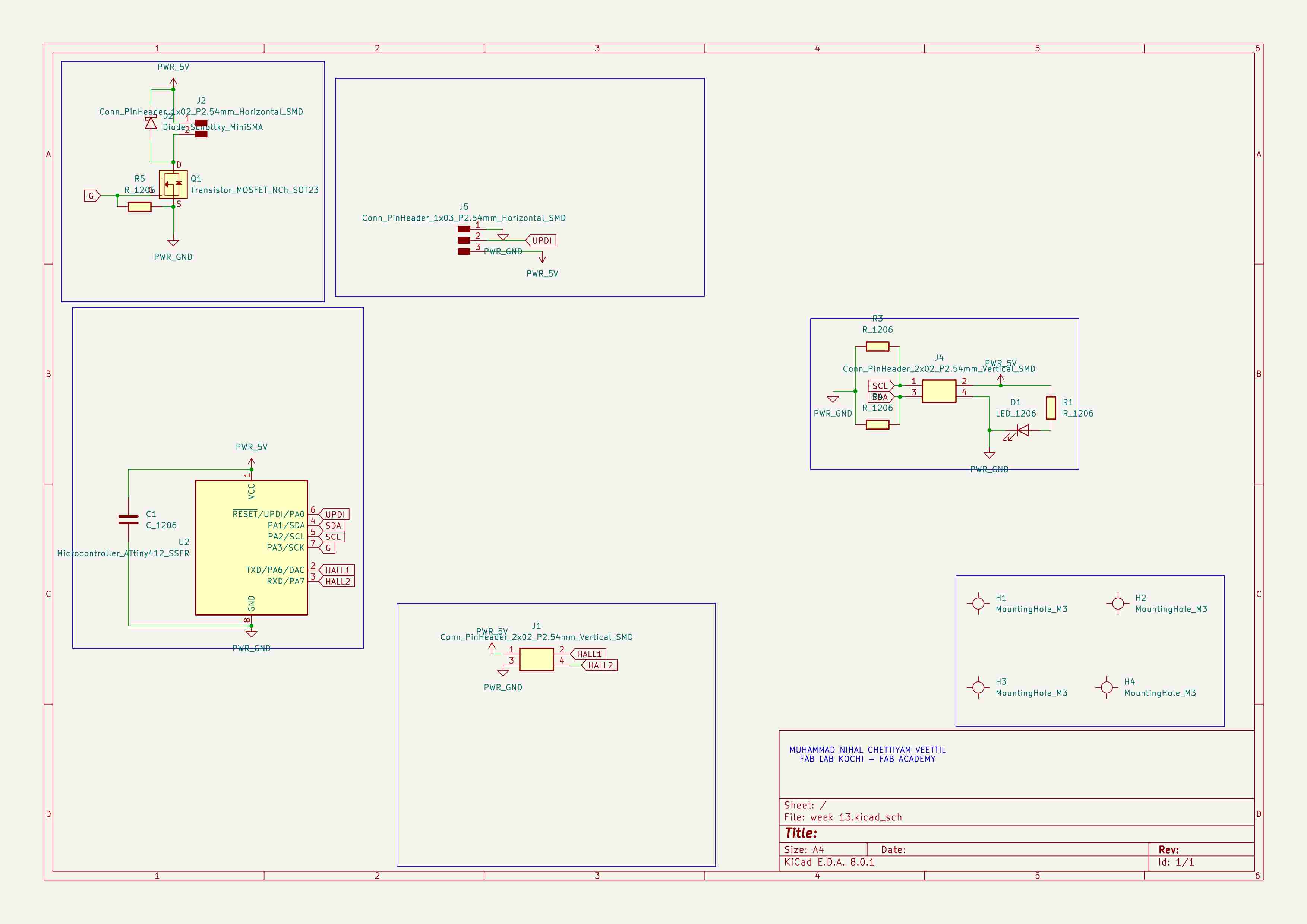The width and height of the screenshot is (1307, 924).
Task: Select the C1 capacitor symbol
Action: (129, 519)
